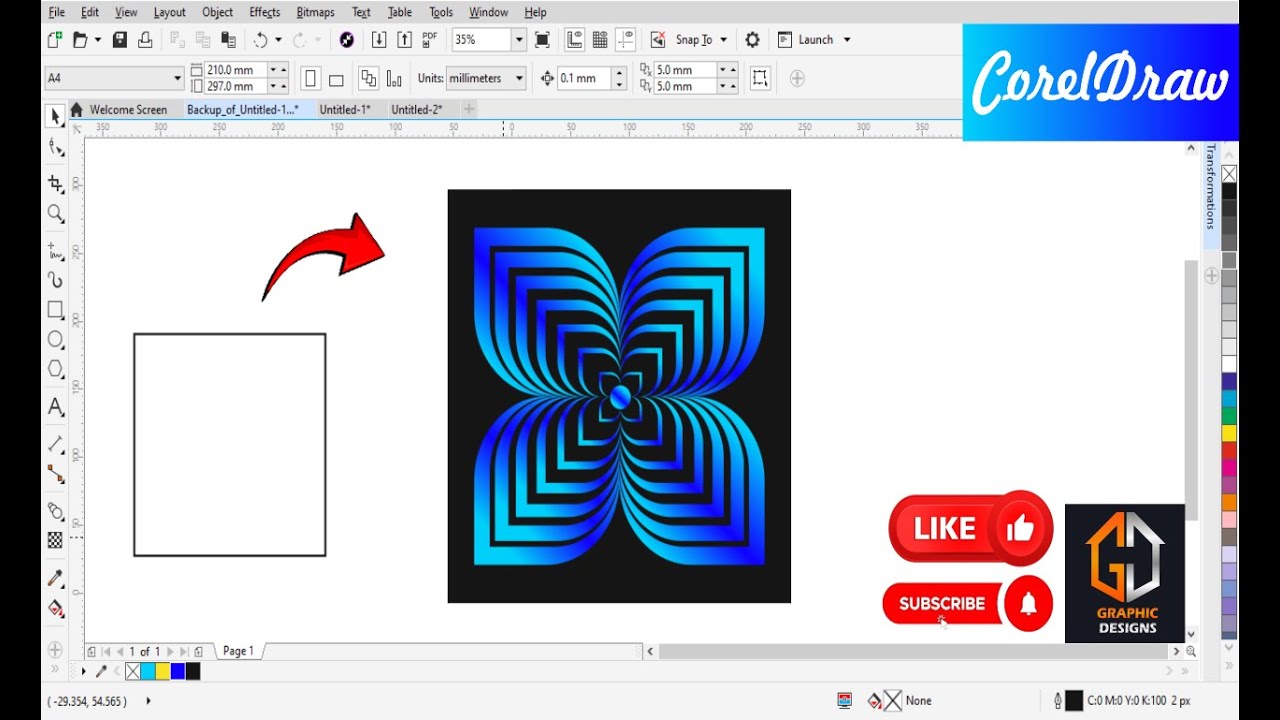Click the page width 210.0 mm field

pyautogui.click(x=236, y=70)
